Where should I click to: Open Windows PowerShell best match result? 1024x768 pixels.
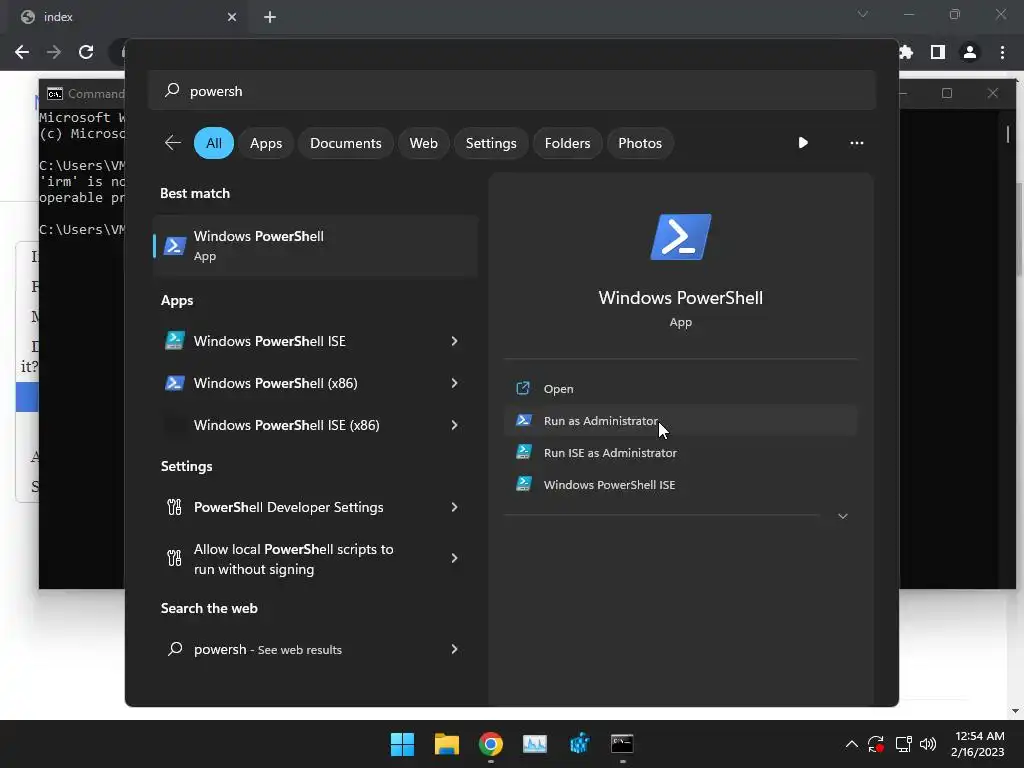315,246
